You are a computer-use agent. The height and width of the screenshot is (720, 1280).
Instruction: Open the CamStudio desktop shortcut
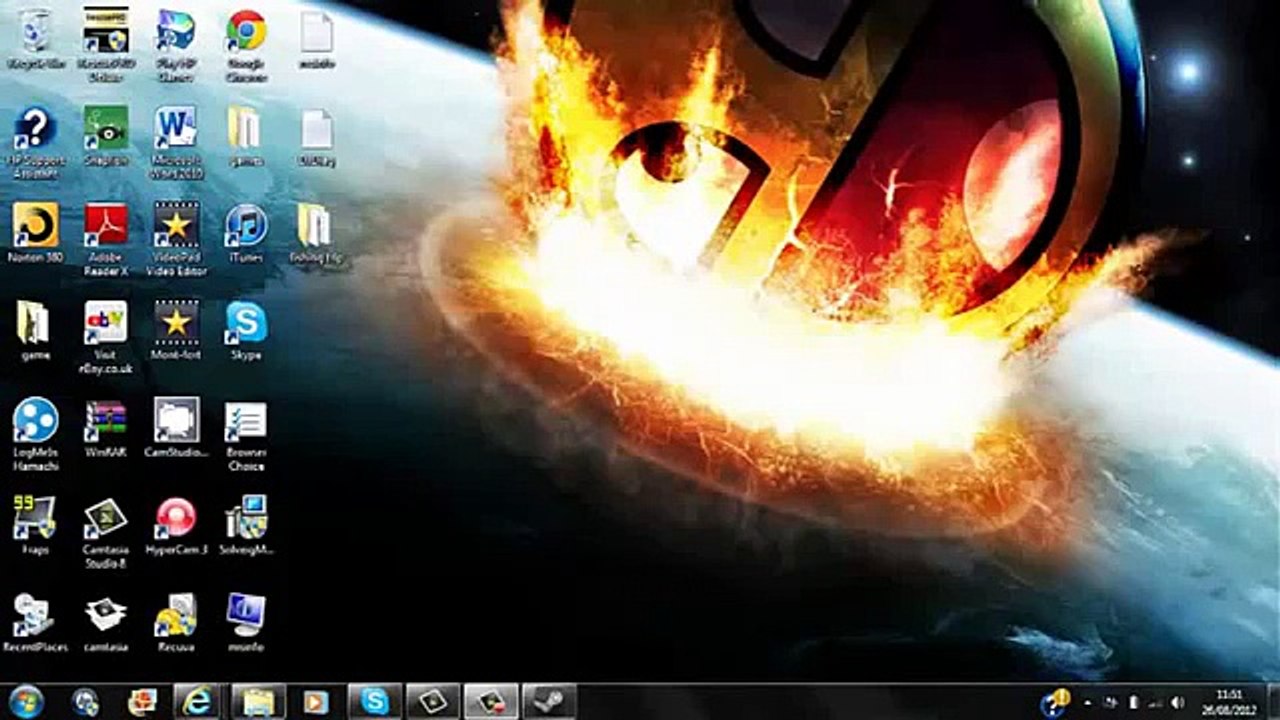coord(176,428)
